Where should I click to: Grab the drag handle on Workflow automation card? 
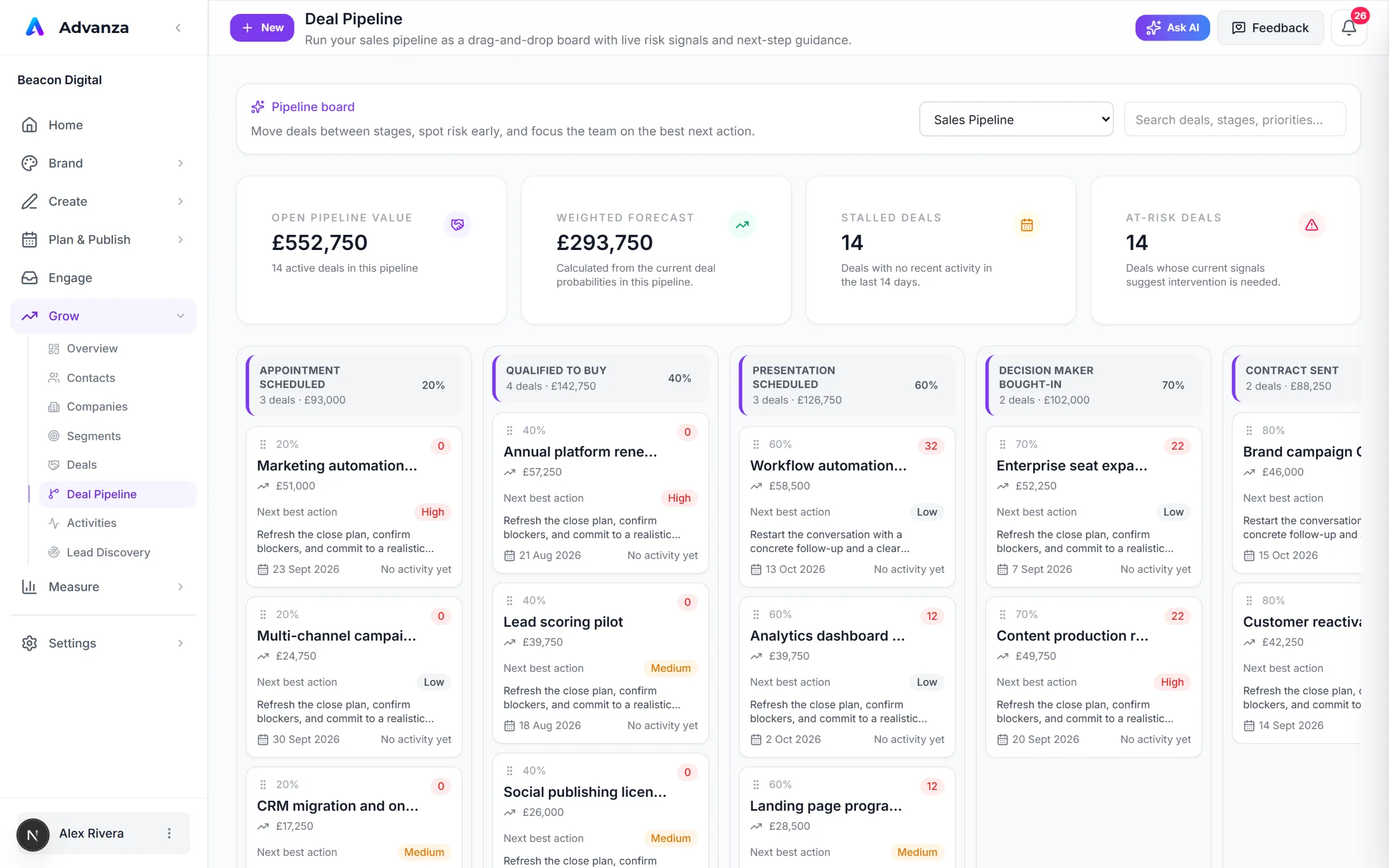pyautogui.click(x=756, y=444)
